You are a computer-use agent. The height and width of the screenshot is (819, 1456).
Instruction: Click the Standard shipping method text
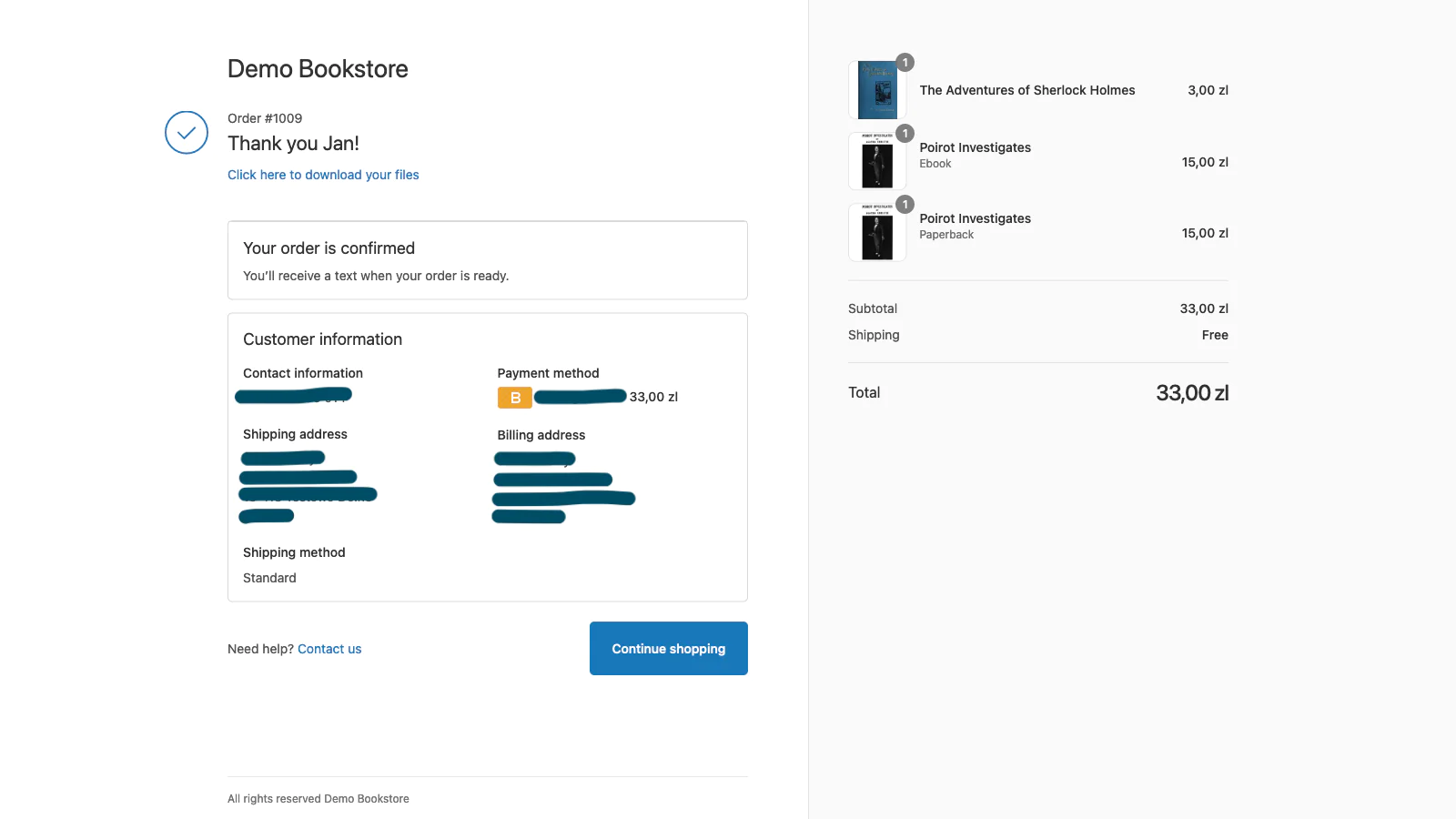269,578
